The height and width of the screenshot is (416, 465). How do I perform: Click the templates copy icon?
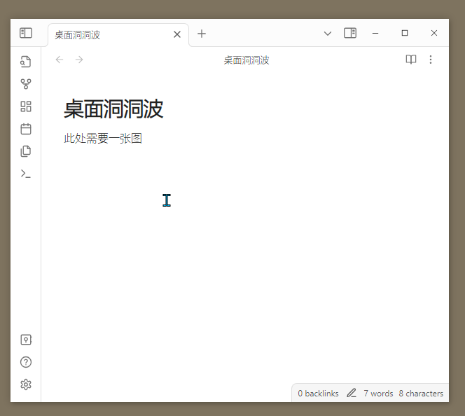point(26,151)
